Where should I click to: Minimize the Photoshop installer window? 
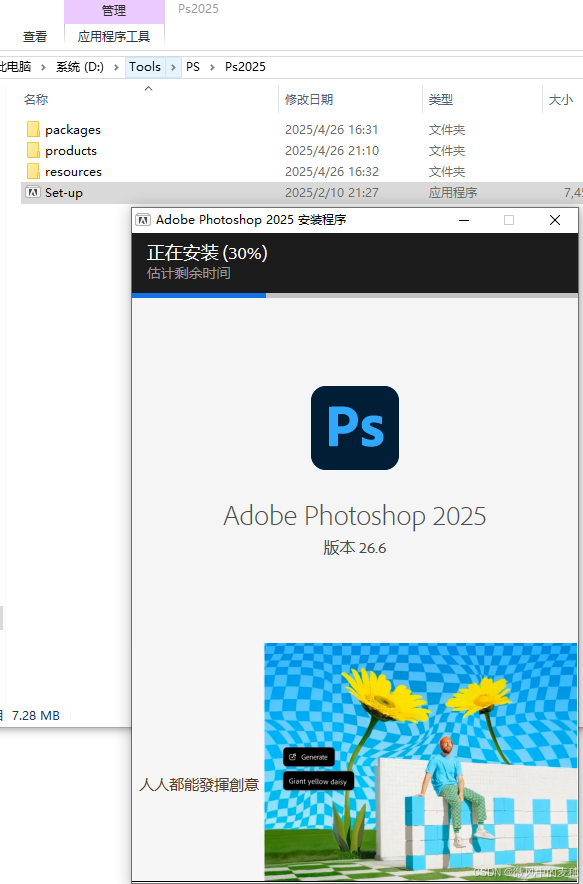point(464,220)
